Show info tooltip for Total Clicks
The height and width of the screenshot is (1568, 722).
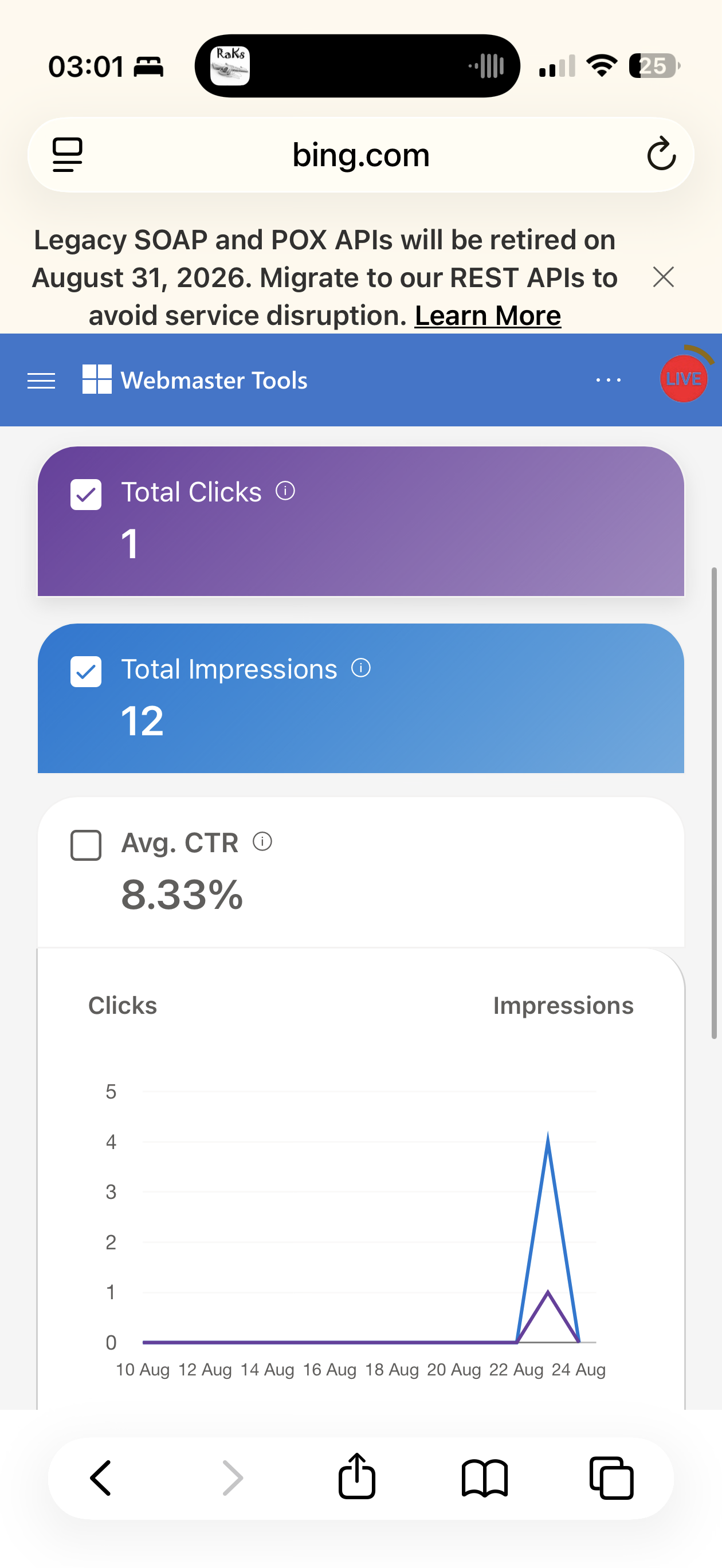[x=285, y=491]
